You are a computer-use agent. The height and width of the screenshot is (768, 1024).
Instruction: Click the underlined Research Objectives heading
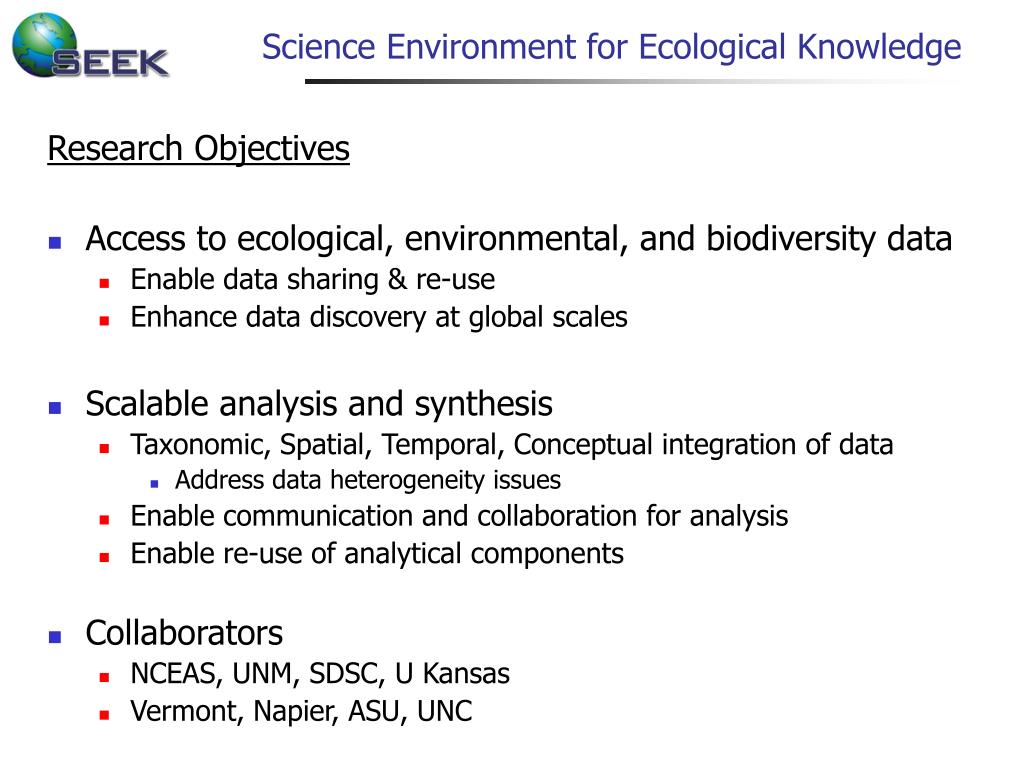tap(199, 148)
